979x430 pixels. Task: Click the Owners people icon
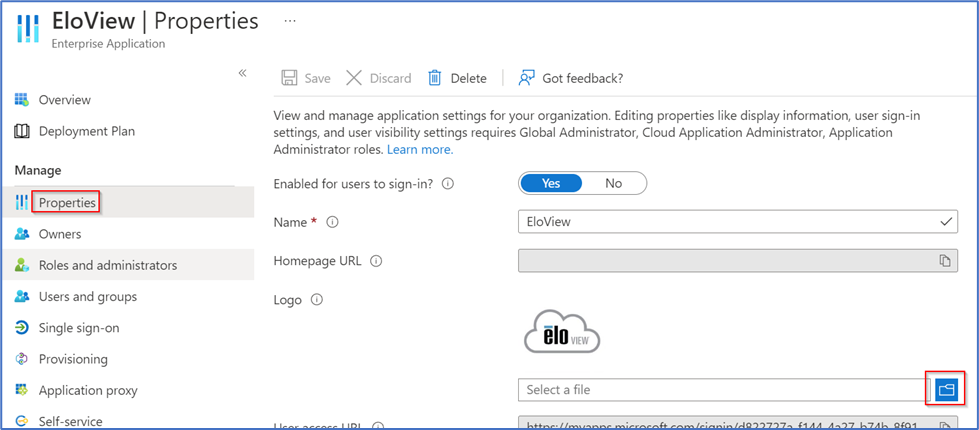[x=22, y=234]
